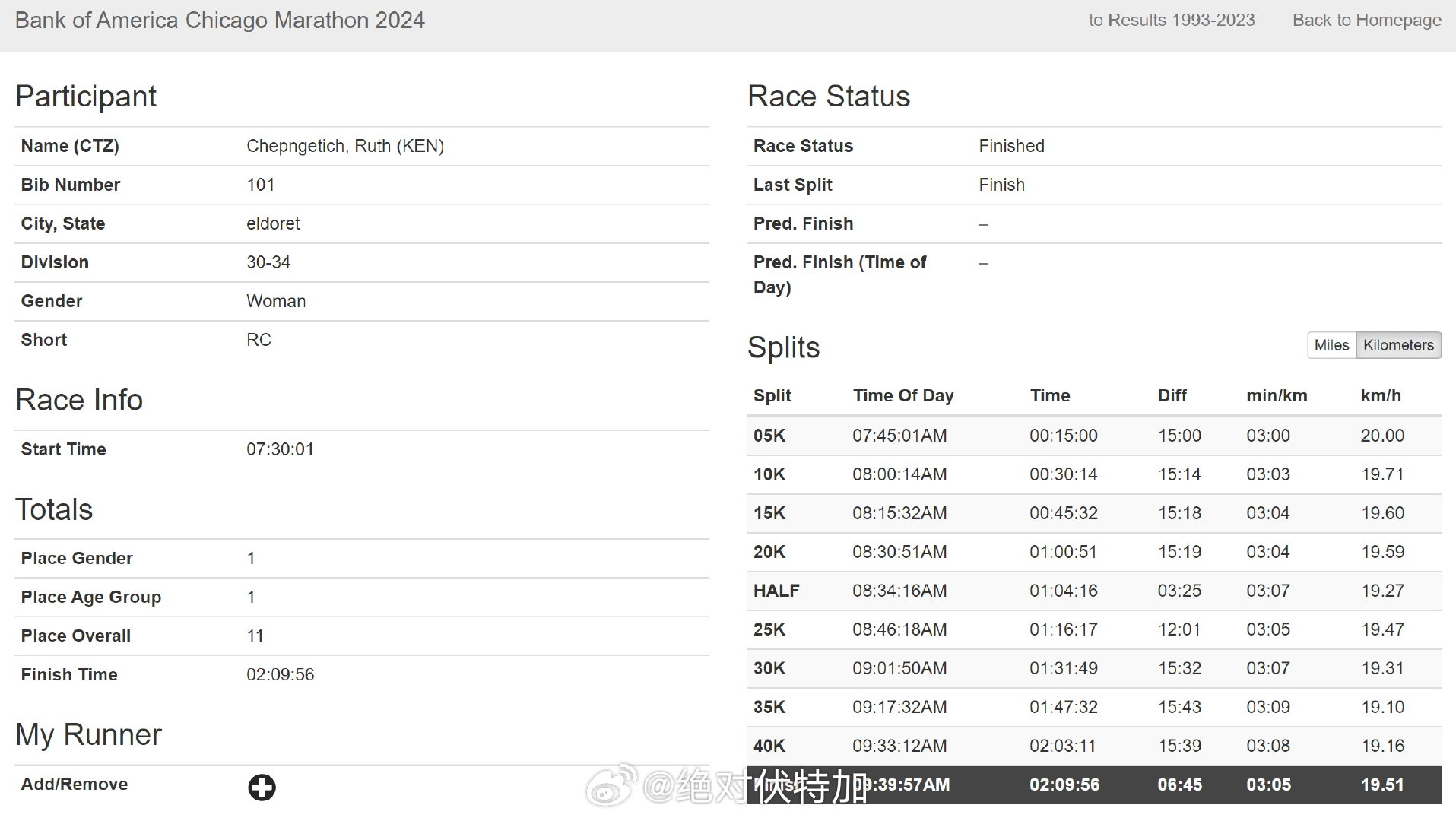This screenshot has width=1456, height=821.
Task: Click 40K time of day 09:33:12AM
Action: (x=899, y=746)
